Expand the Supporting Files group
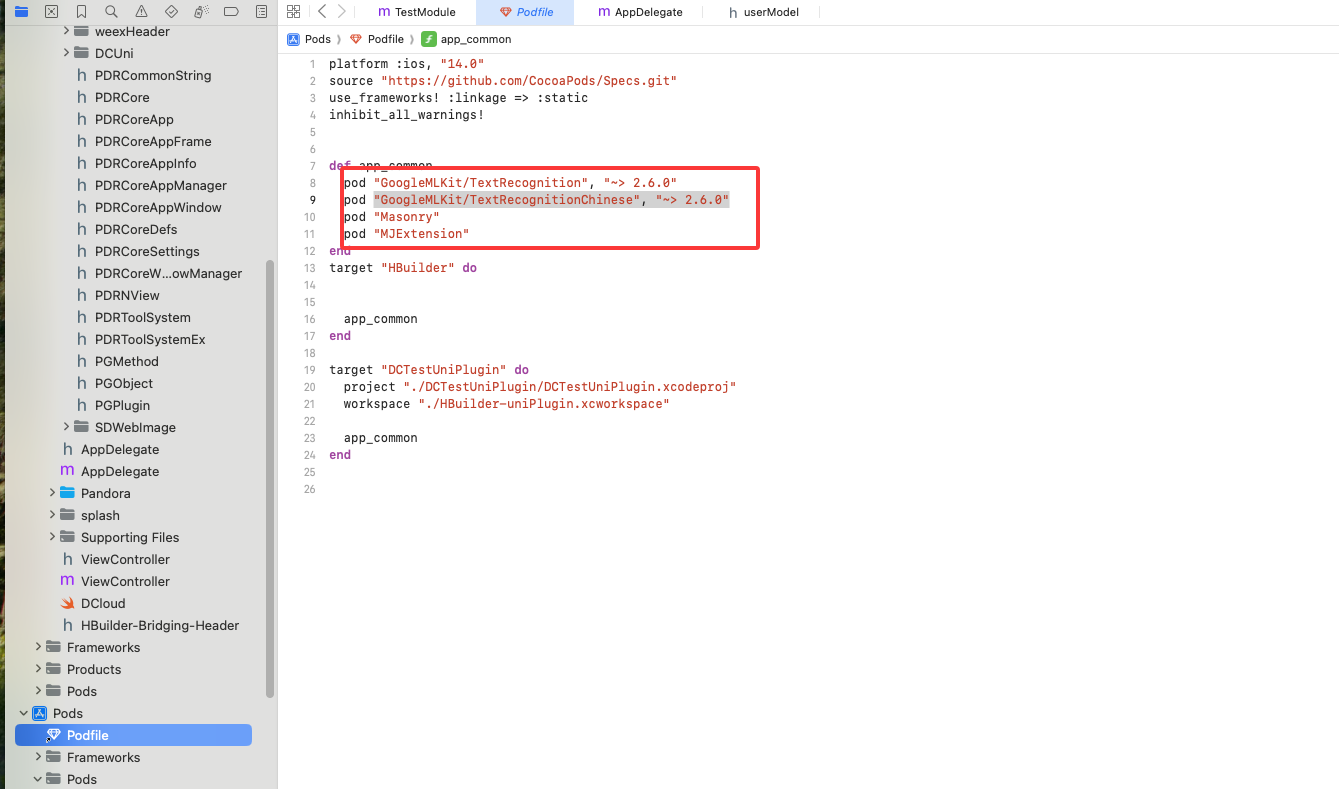Viewport: 1339px width, 789px height. [52, 537]
